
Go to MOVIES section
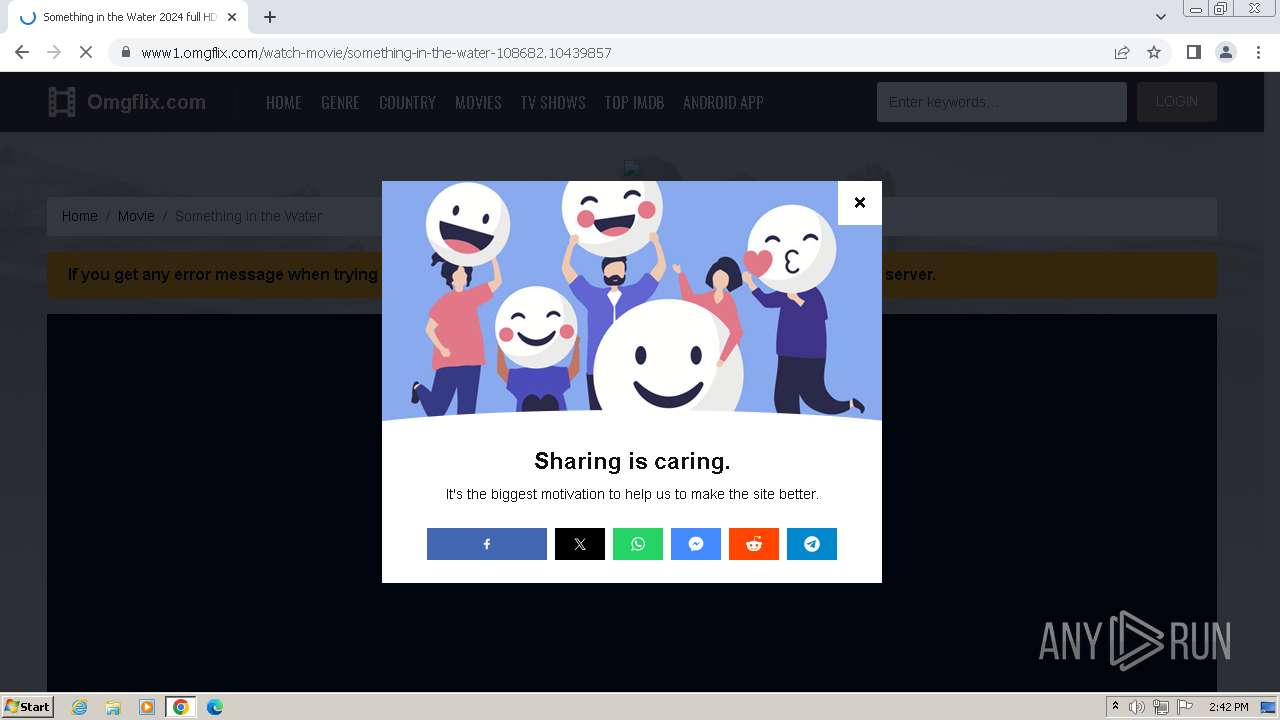pyautogui.click(x=478, y=102)
